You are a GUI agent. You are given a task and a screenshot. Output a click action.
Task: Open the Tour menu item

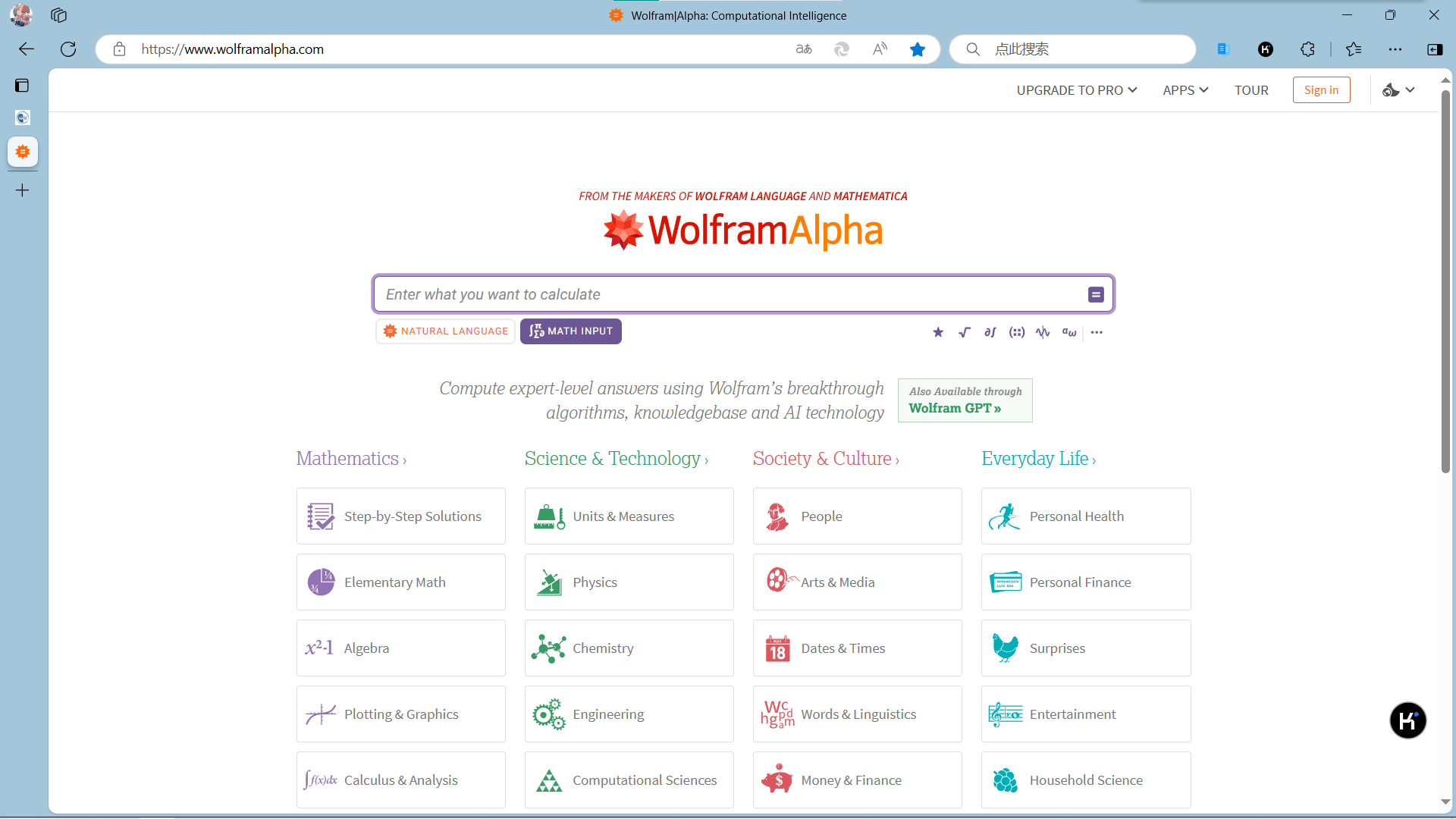pyautogui.click(x=1251, y=90)
